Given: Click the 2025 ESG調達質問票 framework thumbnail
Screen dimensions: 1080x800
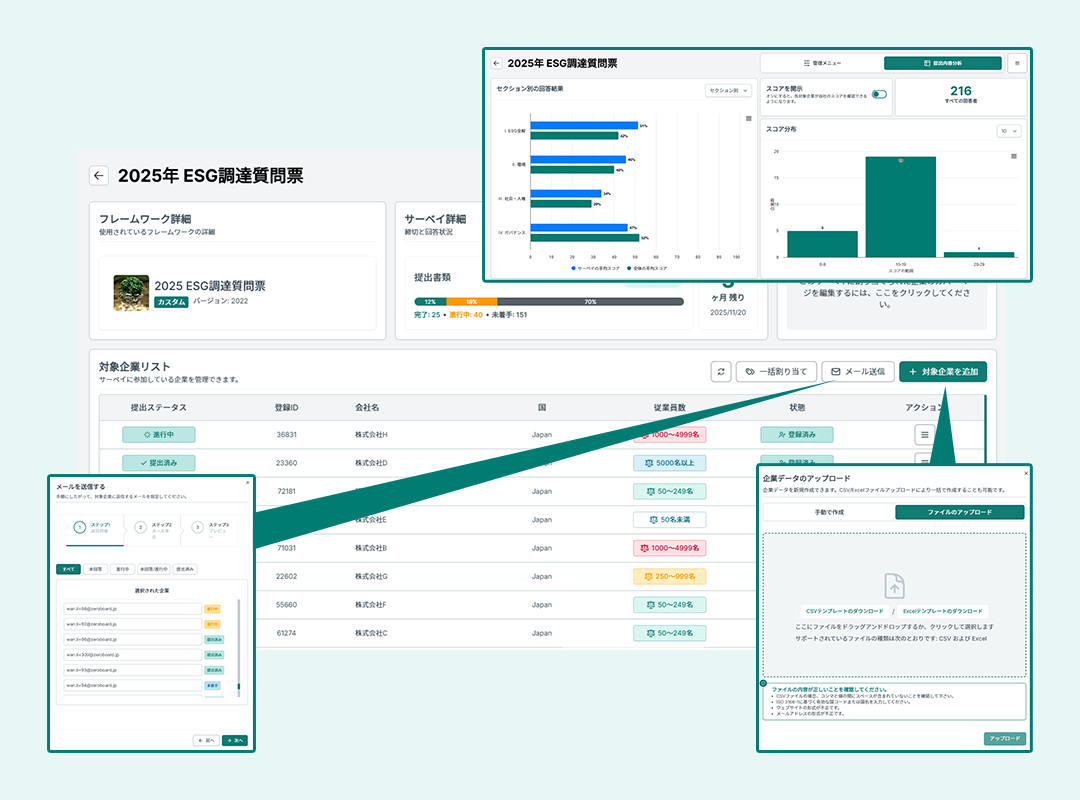Looking at the screenshot, I should point(131,293).
